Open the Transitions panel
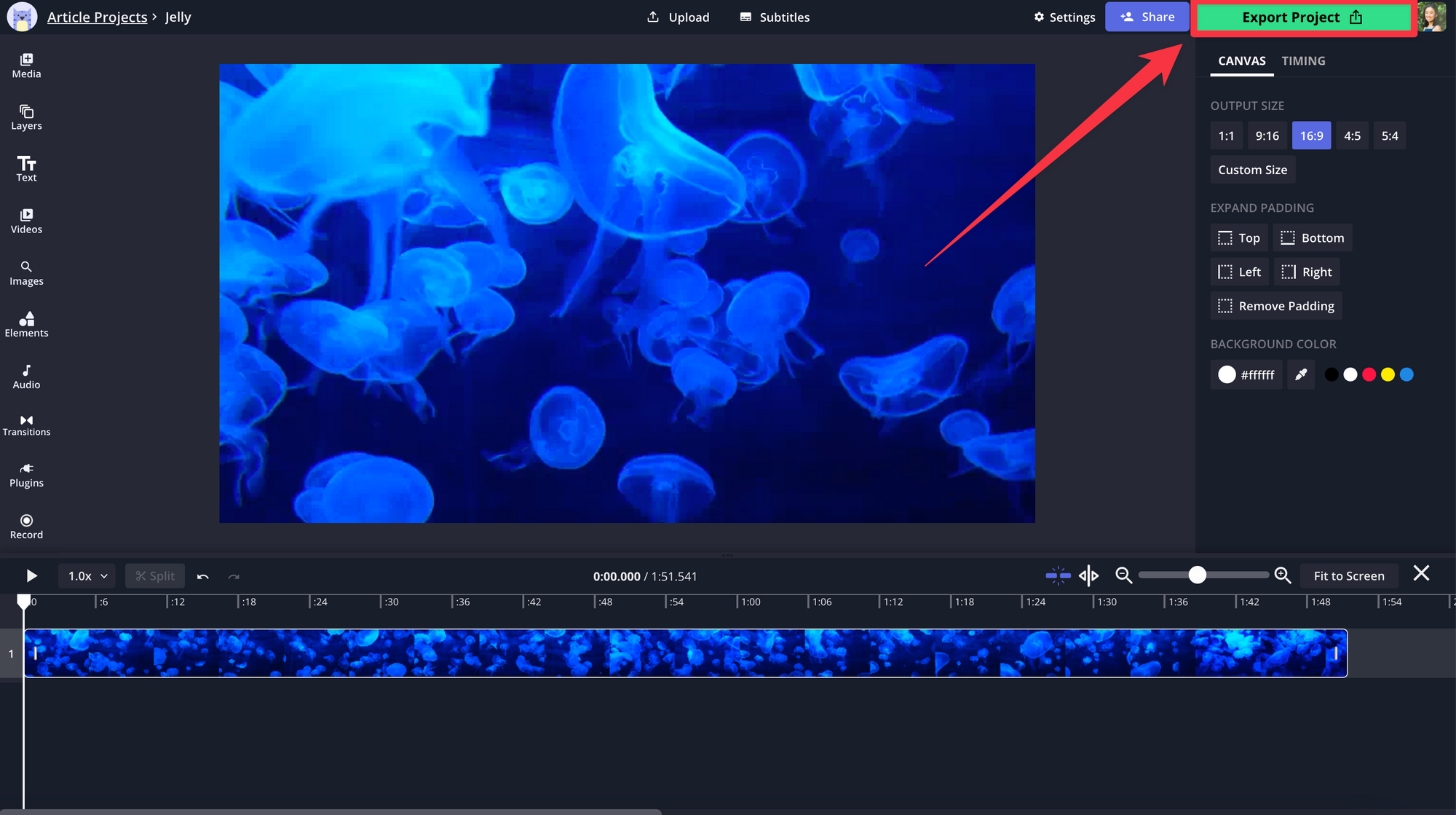This screenshot has width=1456, height=815. click(x=26, y=425)
